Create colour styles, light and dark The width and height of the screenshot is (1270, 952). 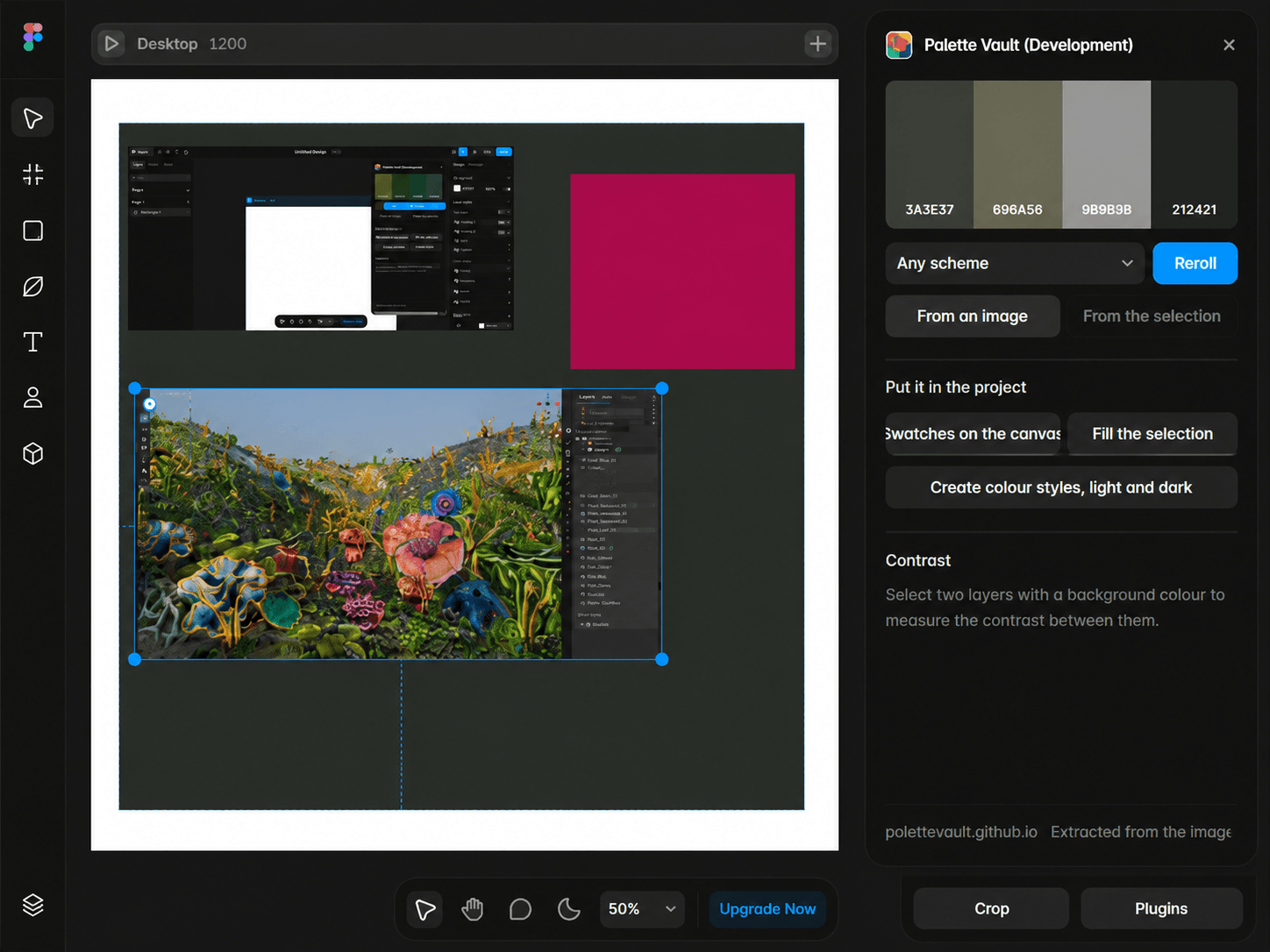pyautogui.click(x=1061, y=487)
